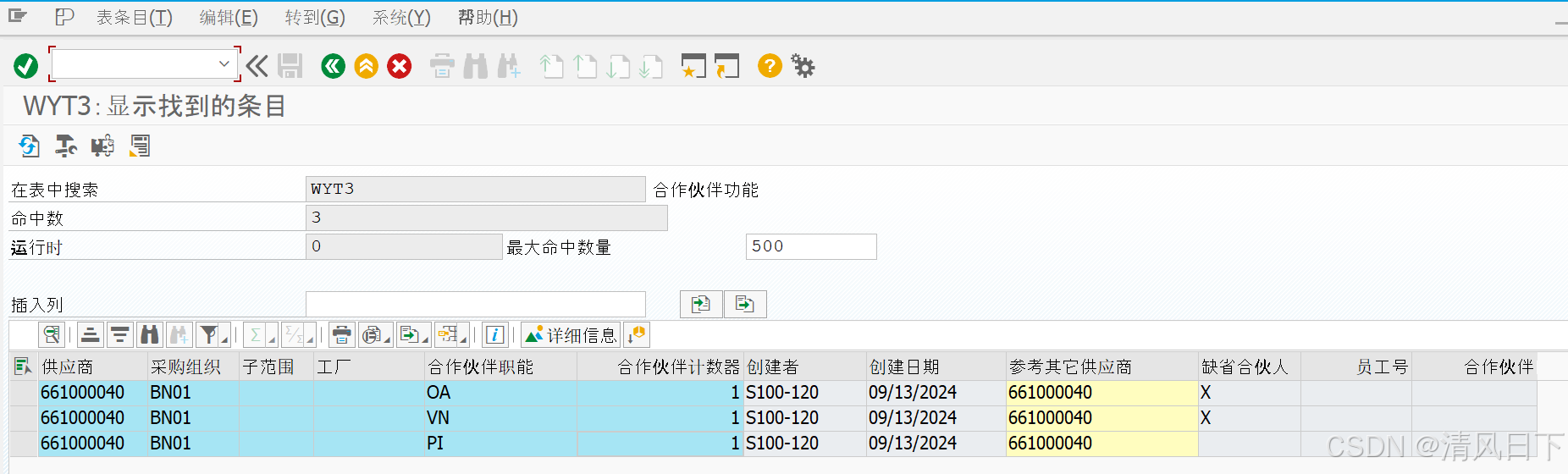Click 参考其它供应商 cell 661000040 in PI row
Viewport: 1568px width, 474px height.
pyautogui.click(x=1101, y=444)
